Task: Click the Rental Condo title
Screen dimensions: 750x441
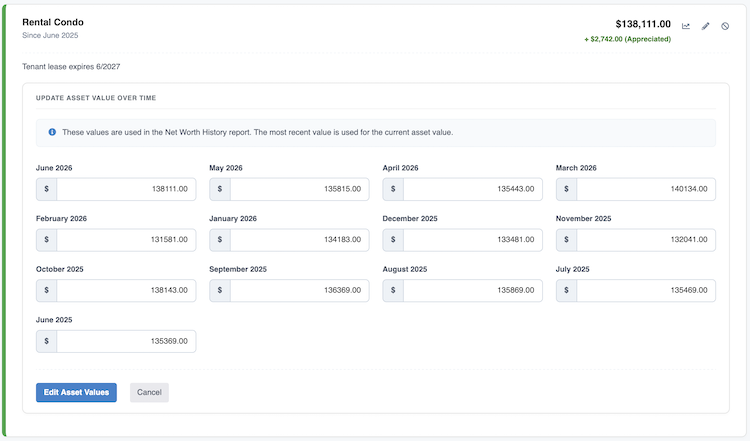Action: (53, 22)
